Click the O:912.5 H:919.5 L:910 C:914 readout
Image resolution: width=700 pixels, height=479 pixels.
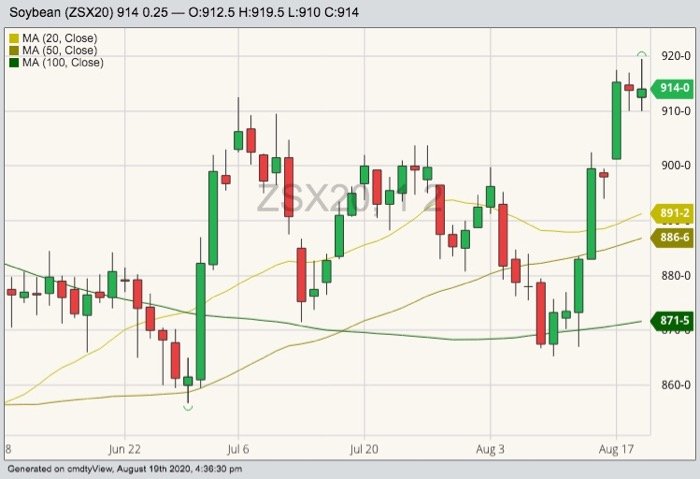point(274,12)
